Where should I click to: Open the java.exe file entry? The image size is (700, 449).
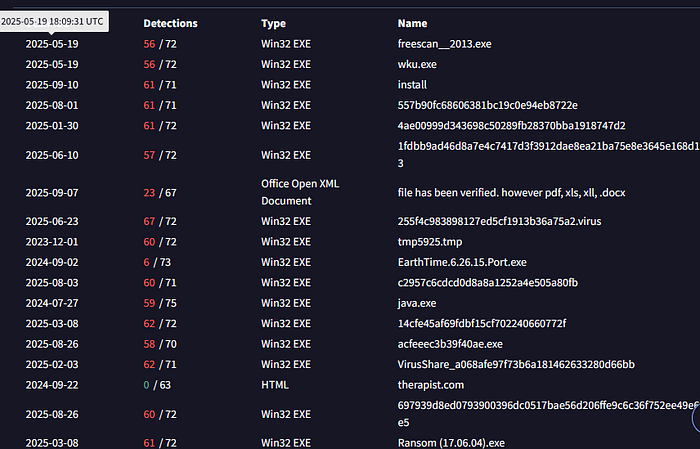pos(417,303)
